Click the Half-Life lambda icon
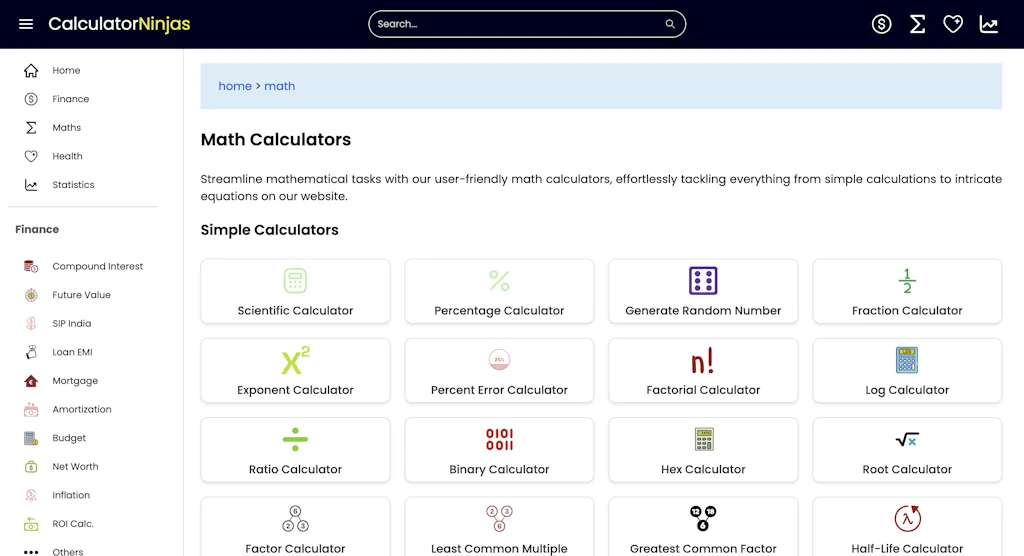Image resolution: width=1024 pixels, height=556 pixels. pos(907,519)
